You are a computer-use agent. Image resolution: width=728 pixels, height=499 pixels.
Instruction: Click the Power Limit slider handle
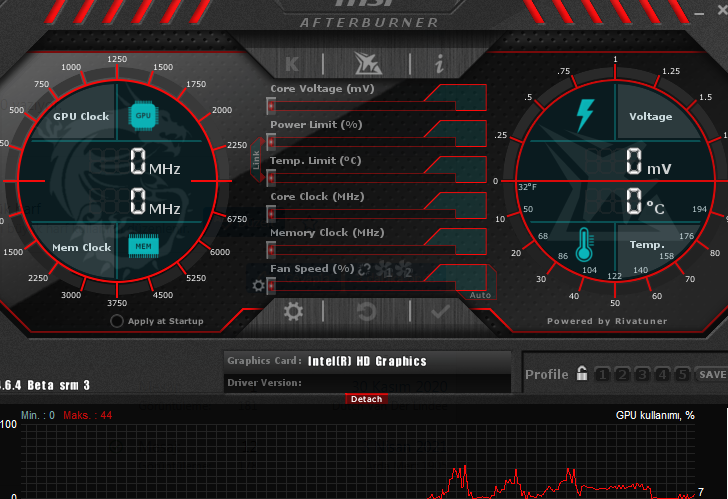(272, 142)
